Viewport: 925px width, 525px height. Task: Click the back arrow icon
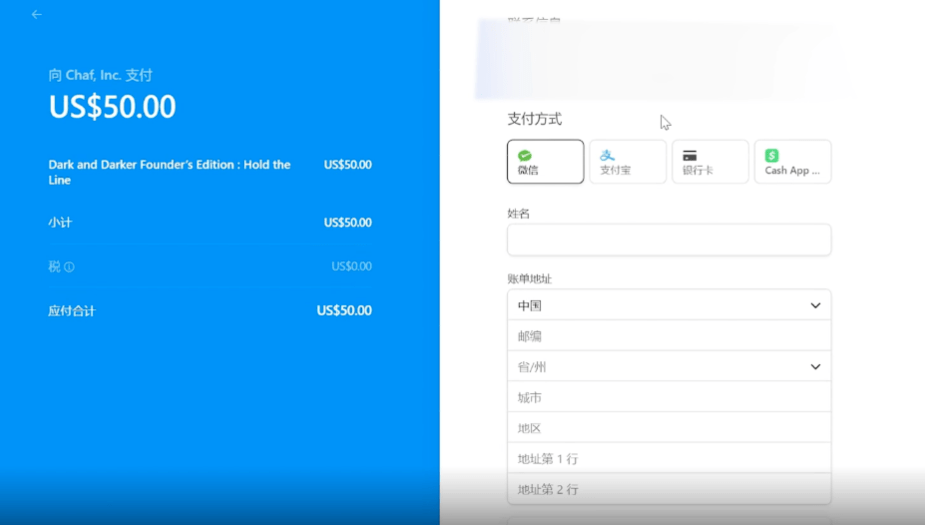[37, 15]
